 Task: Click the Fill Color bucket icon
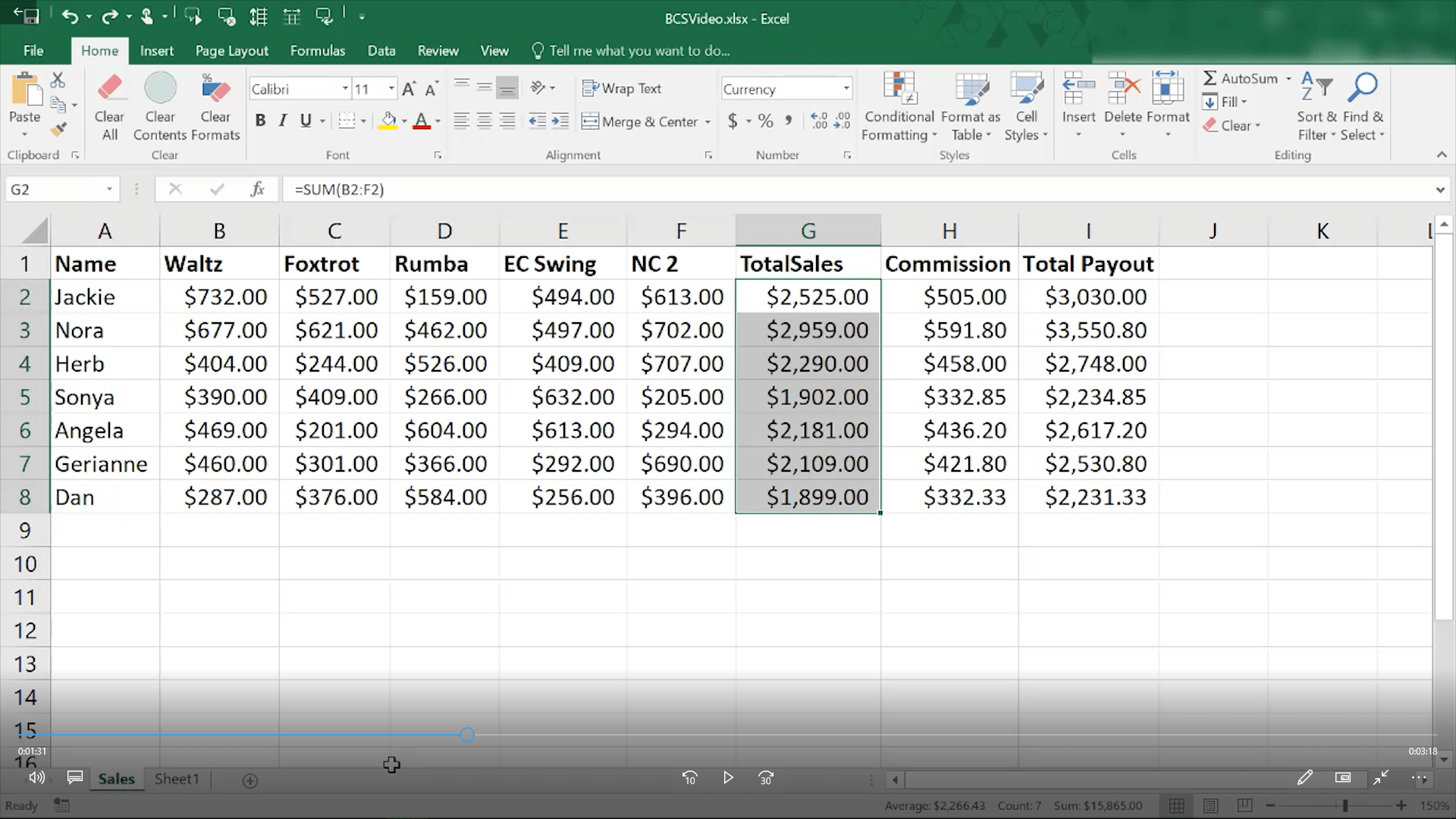click(388, 121)
